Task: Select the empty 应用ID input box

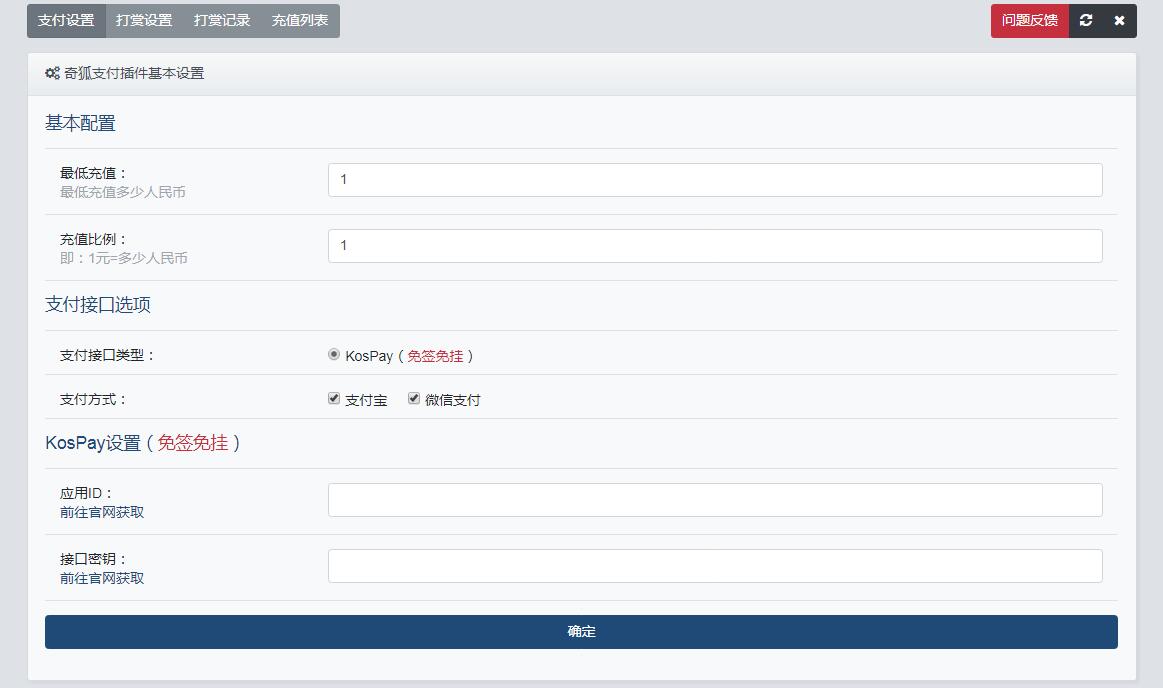Action: click(x=715, y=499)
